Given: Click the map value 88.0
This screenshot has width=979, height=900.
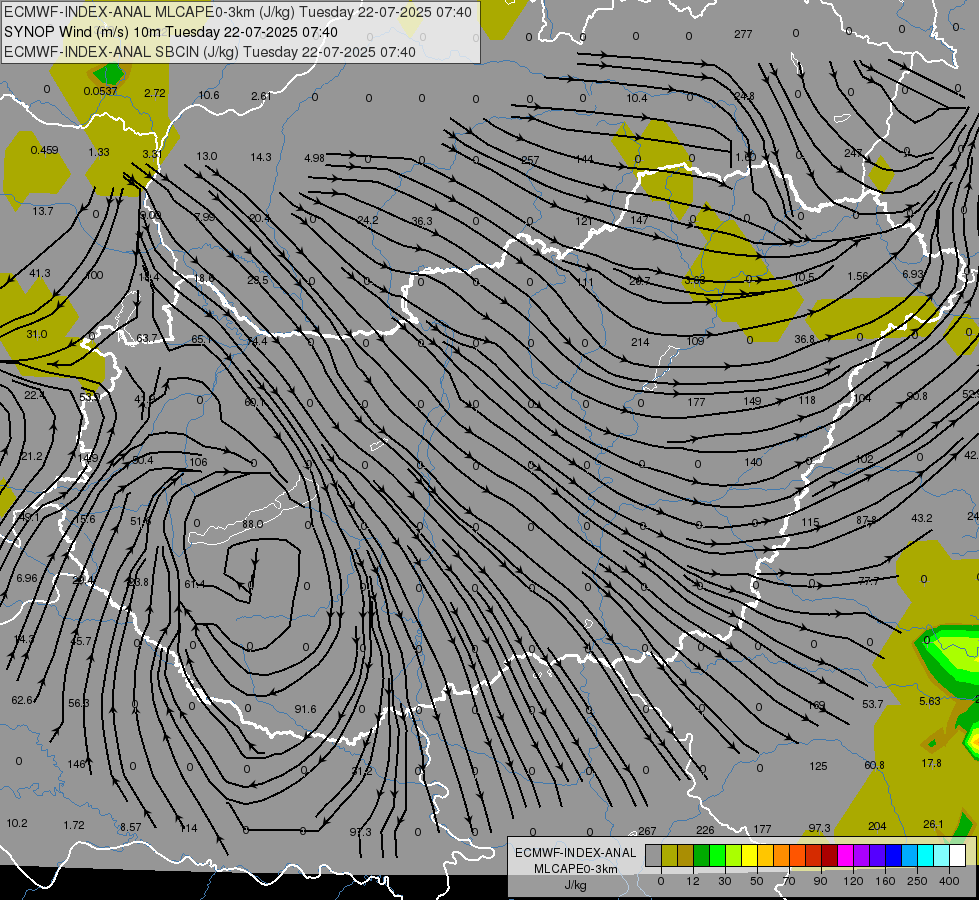Looking at the screenshot, I should 252,524.
